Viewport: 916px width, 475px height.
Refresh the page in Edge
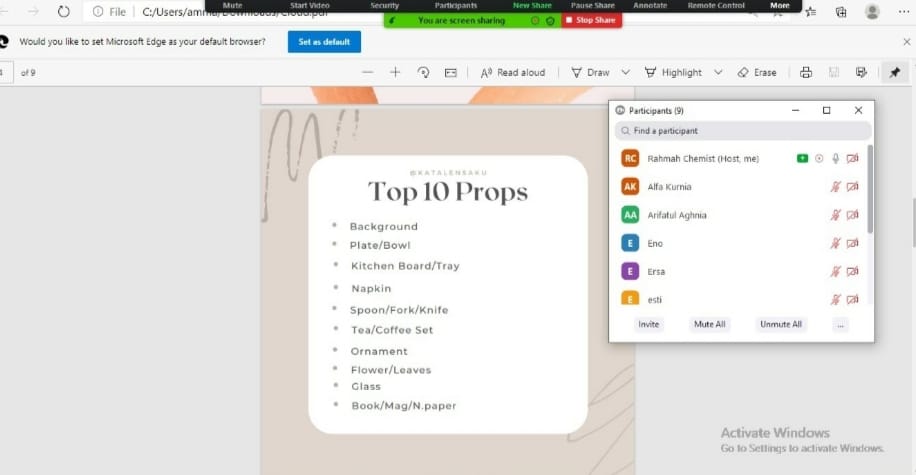pyautogui.click(x=64, y=12)
